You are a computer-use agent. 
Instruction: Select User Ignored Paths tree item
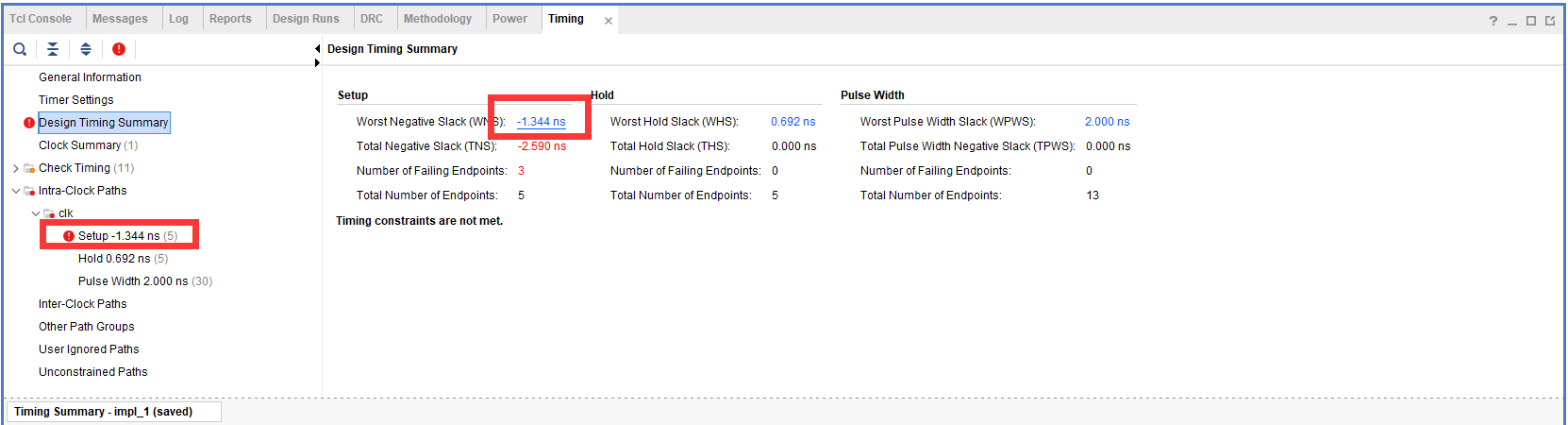coord(89,349)
